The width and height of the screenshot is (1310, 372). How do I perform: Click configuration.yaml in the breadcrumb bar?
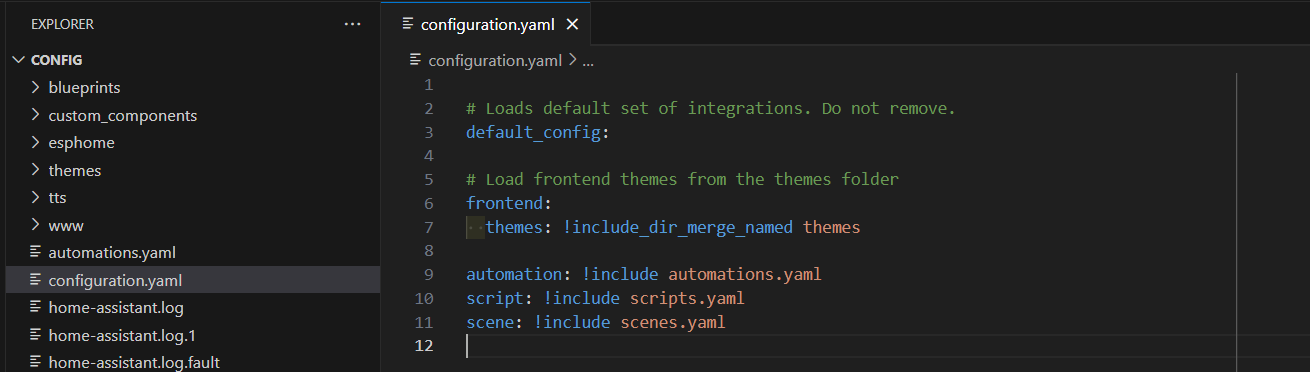495,60
